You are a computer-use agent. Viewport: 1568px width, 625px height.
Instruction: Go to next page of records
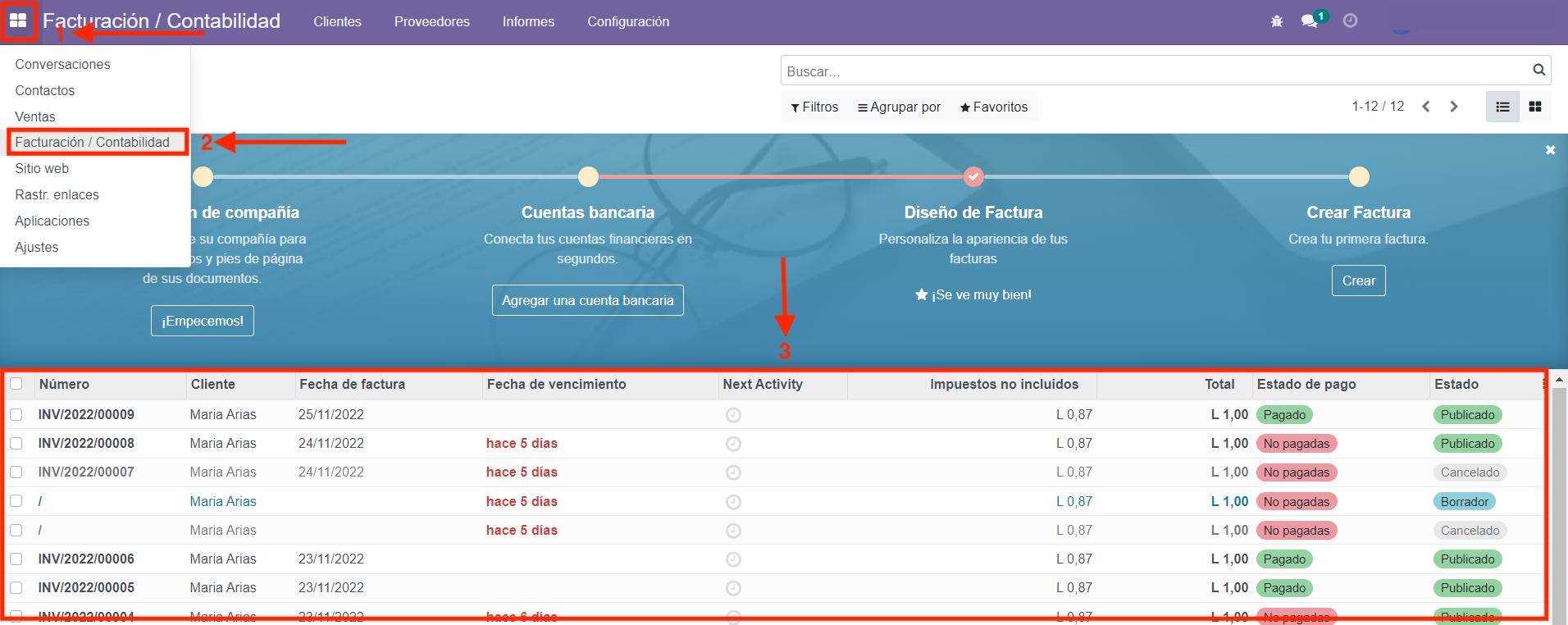tap(1454, 107)
